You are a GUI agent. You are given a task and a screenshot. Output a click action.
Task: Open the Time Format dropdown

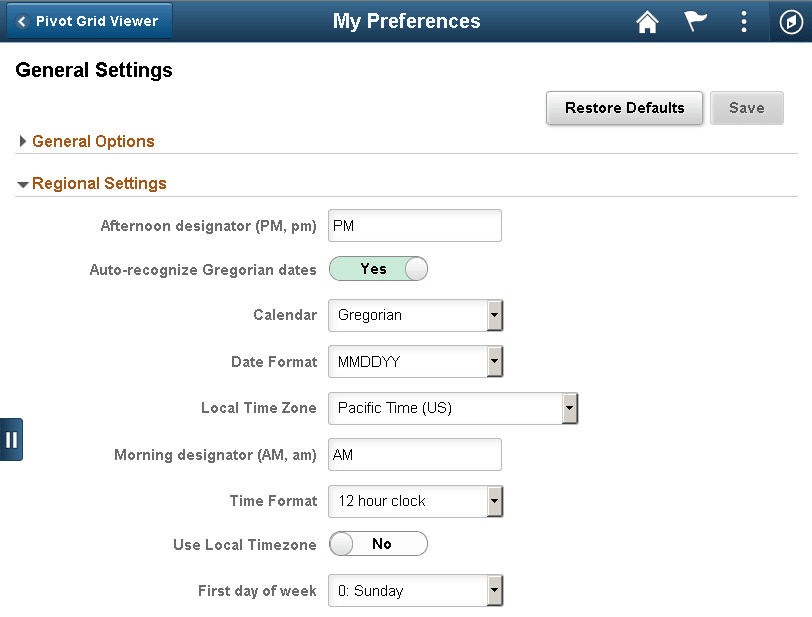point(494,501)
